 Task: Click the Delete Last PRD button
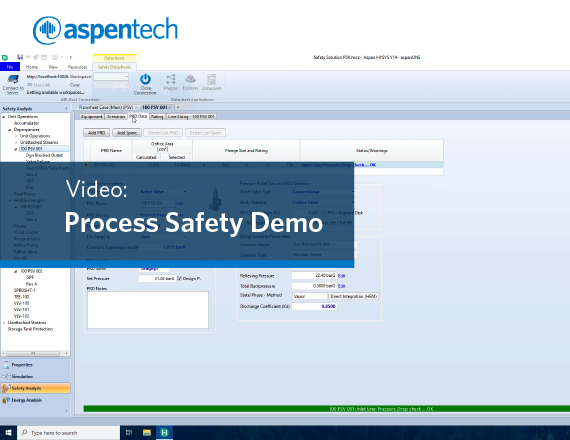click(x=163, y=133)
